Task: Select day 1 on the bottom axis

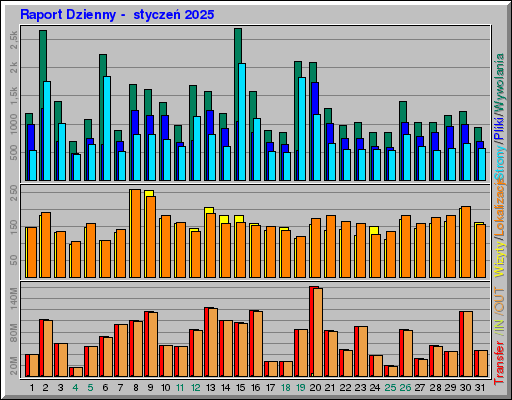Action: pos(32,387)
